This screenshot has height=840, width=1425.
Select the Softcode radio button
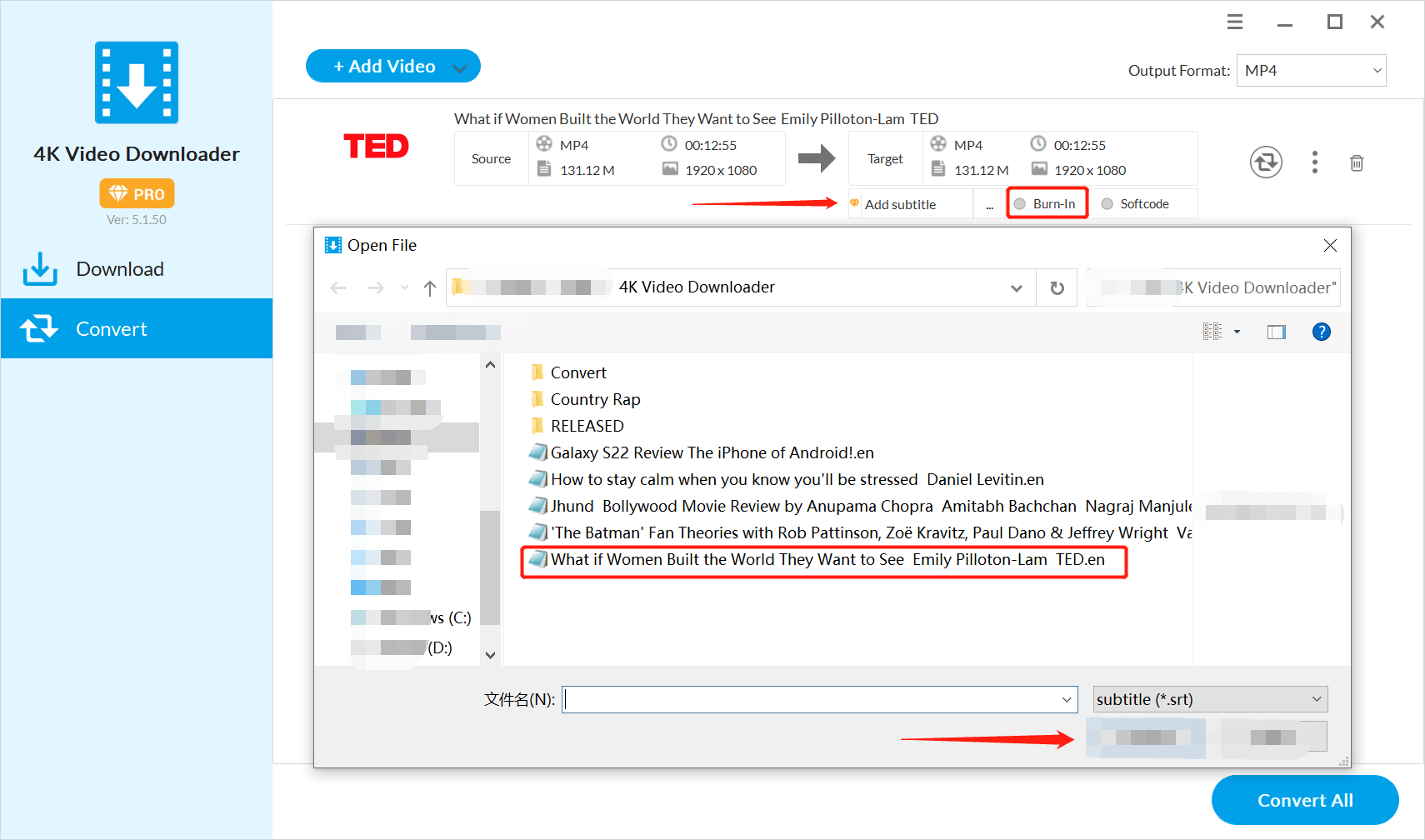[1107, 204]
